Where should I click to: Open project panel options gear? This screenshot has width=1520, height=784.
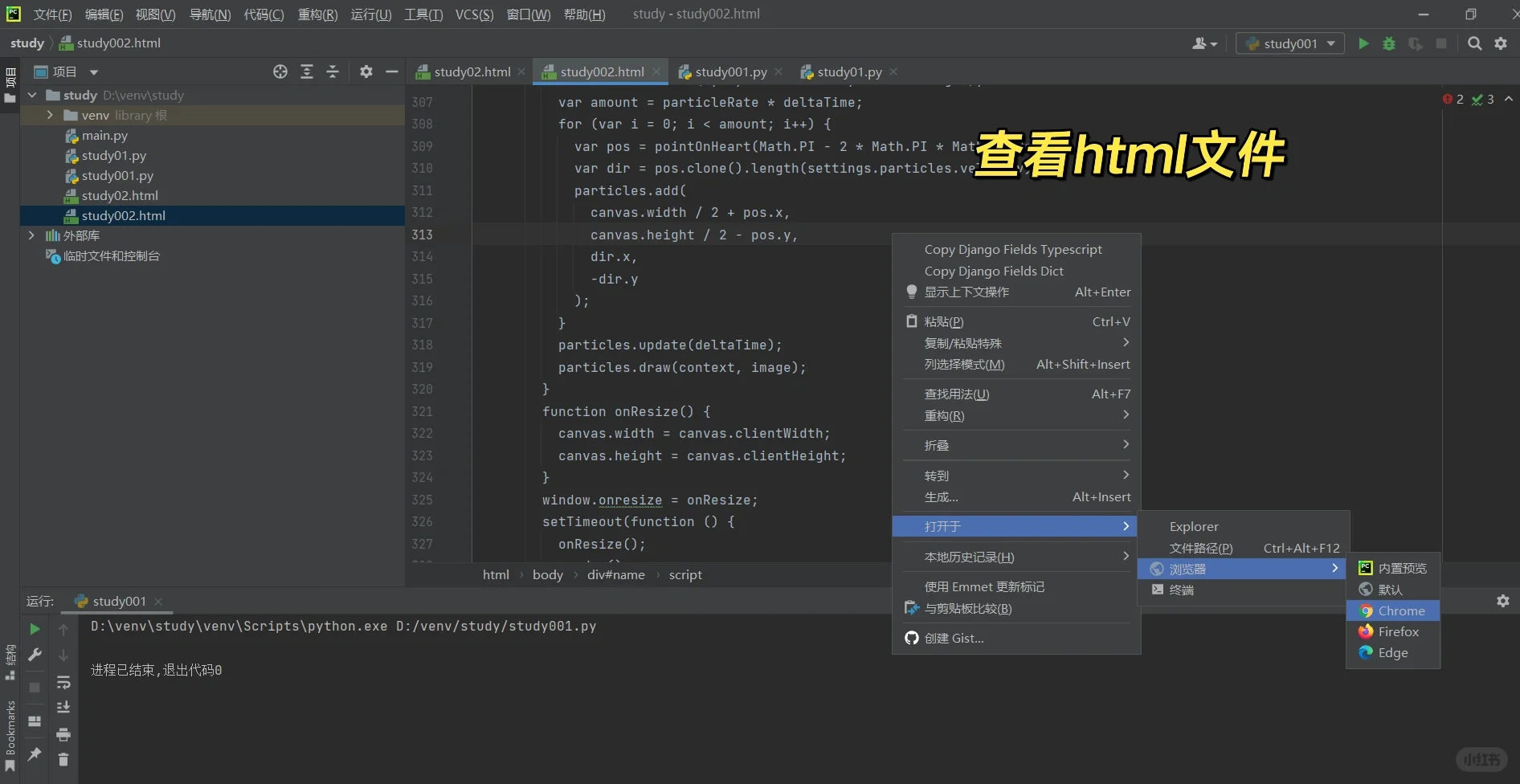click(366, 71)
